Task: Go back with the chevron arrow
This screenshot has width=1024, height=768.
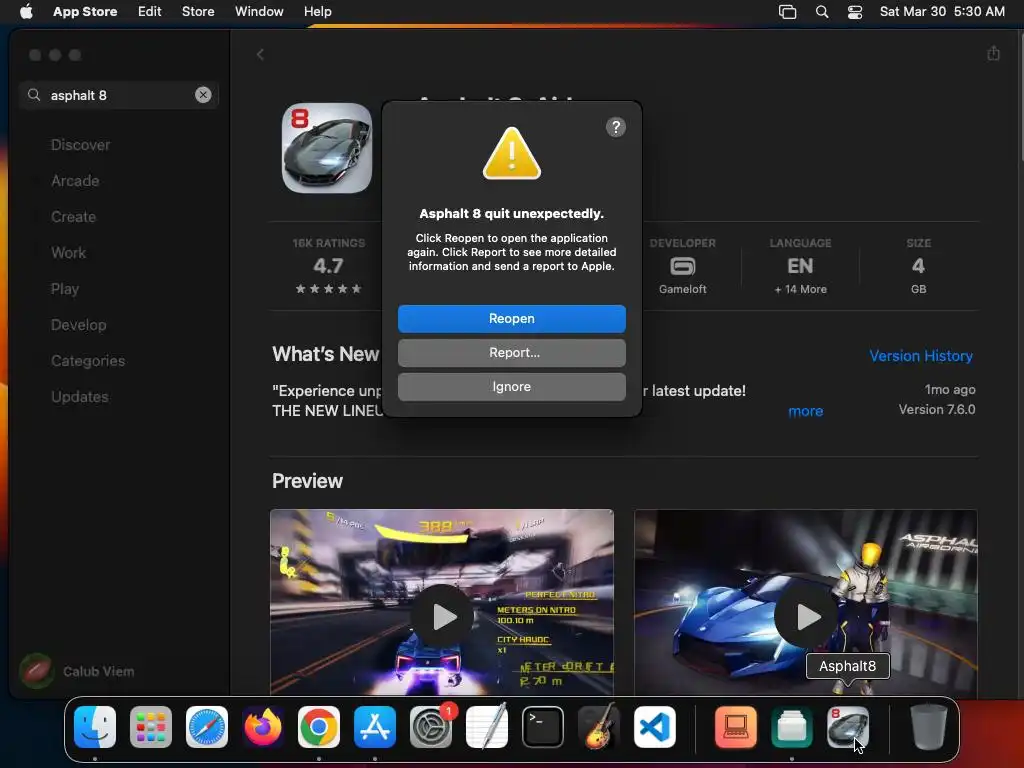Action: pos(260,54)
